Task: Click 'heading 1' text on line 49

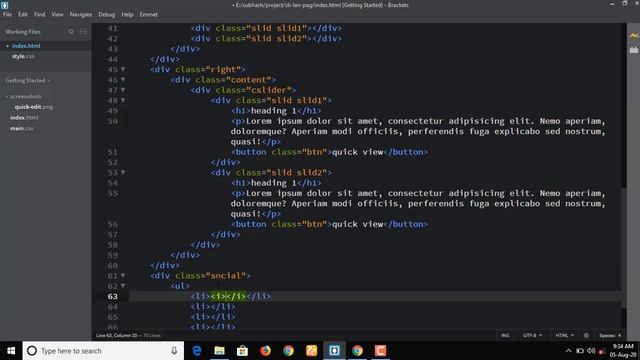Action: coord(274,111)
